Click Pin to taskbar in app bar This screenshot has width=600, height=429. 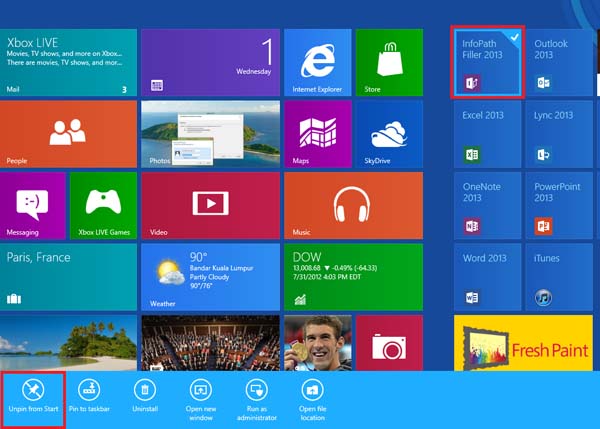coord(89,396)
